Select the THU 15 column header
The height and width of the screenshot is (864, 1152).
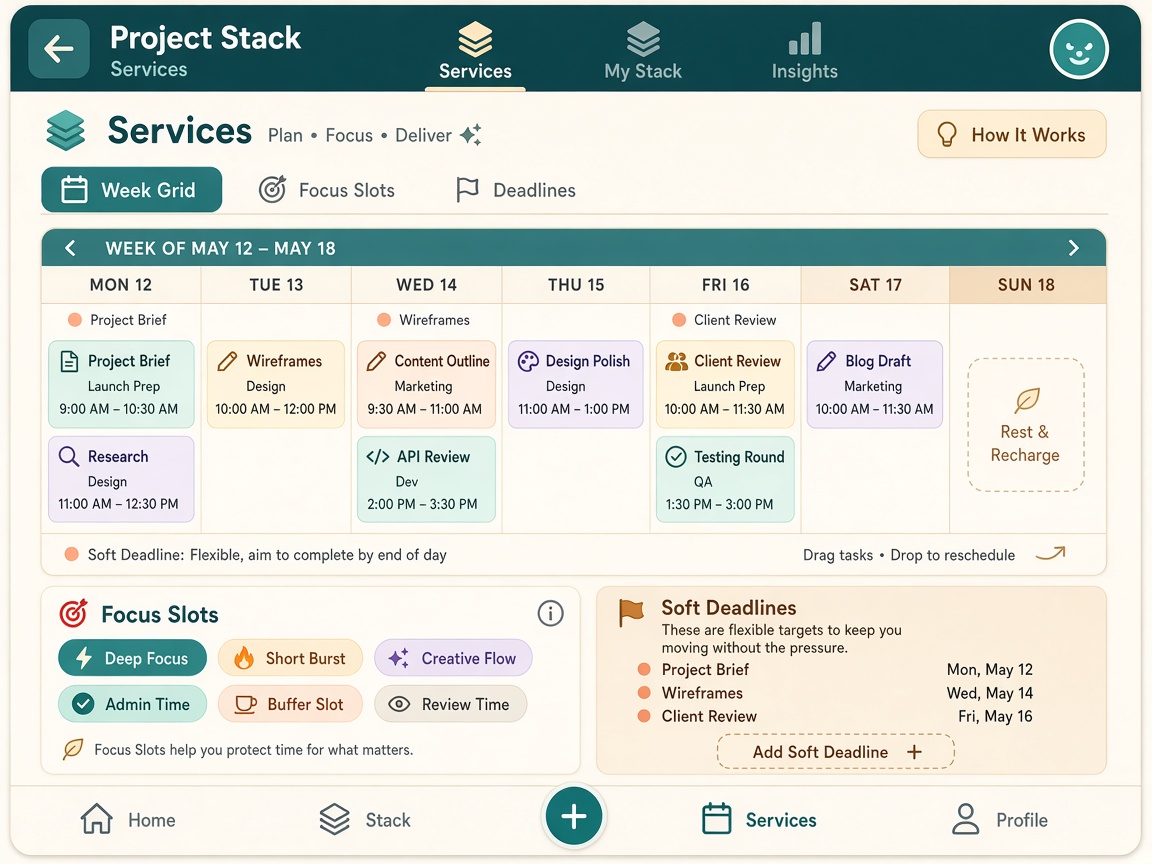[576, 285]
